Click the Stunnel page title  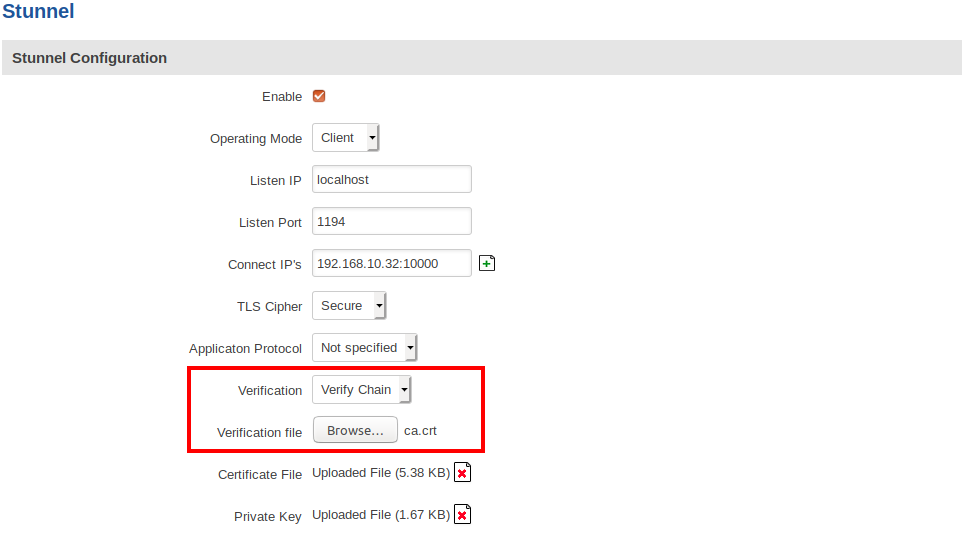click(x=38, y=12)
